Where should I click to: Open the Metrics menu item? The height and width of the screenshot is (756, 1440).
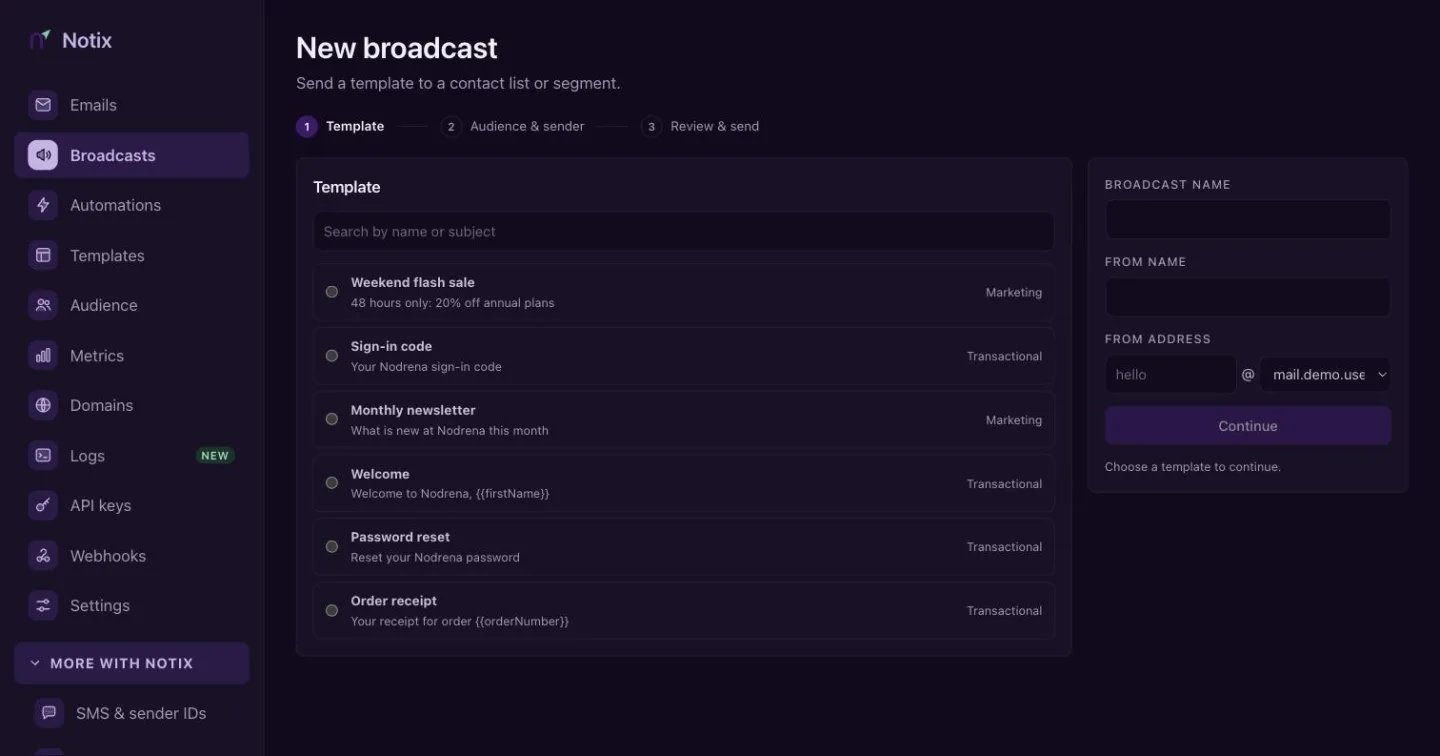pos(132,355)
